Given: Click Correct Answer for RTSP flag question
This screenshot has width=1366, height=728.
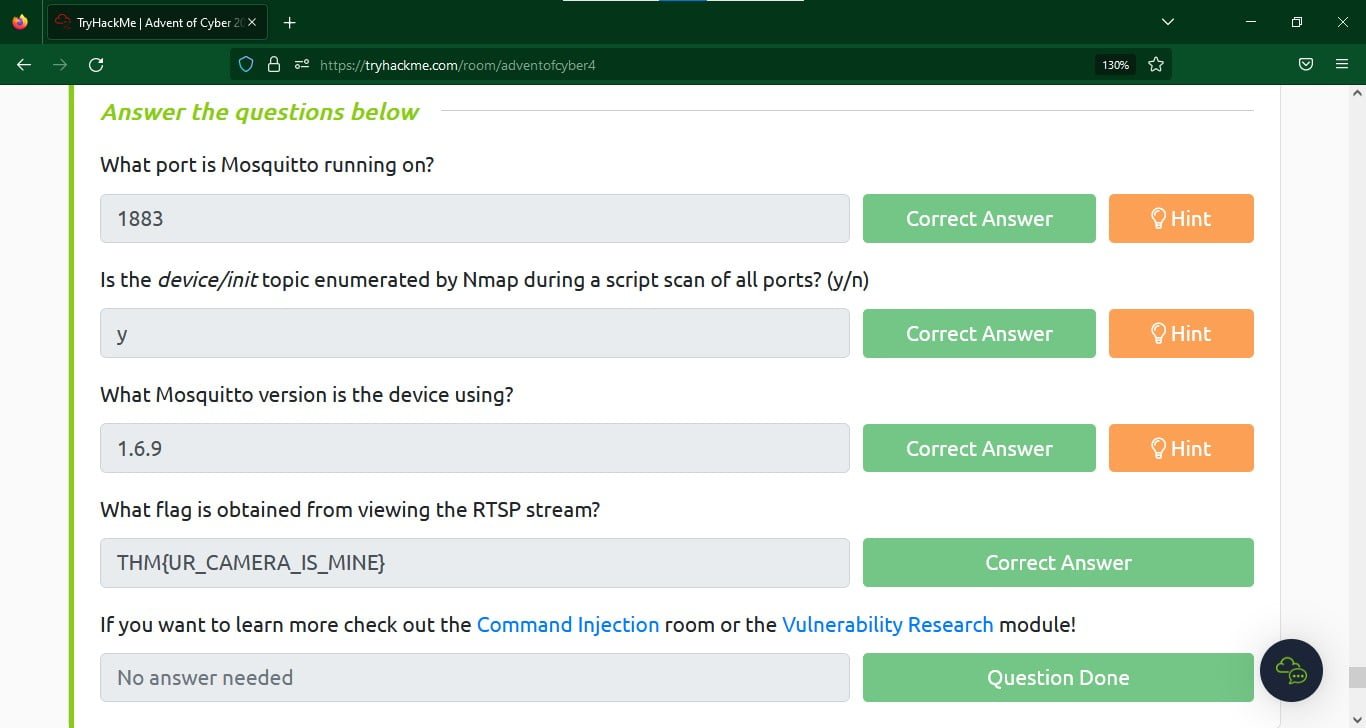Looking at the screenshot, I should [x=1058, y=562].
